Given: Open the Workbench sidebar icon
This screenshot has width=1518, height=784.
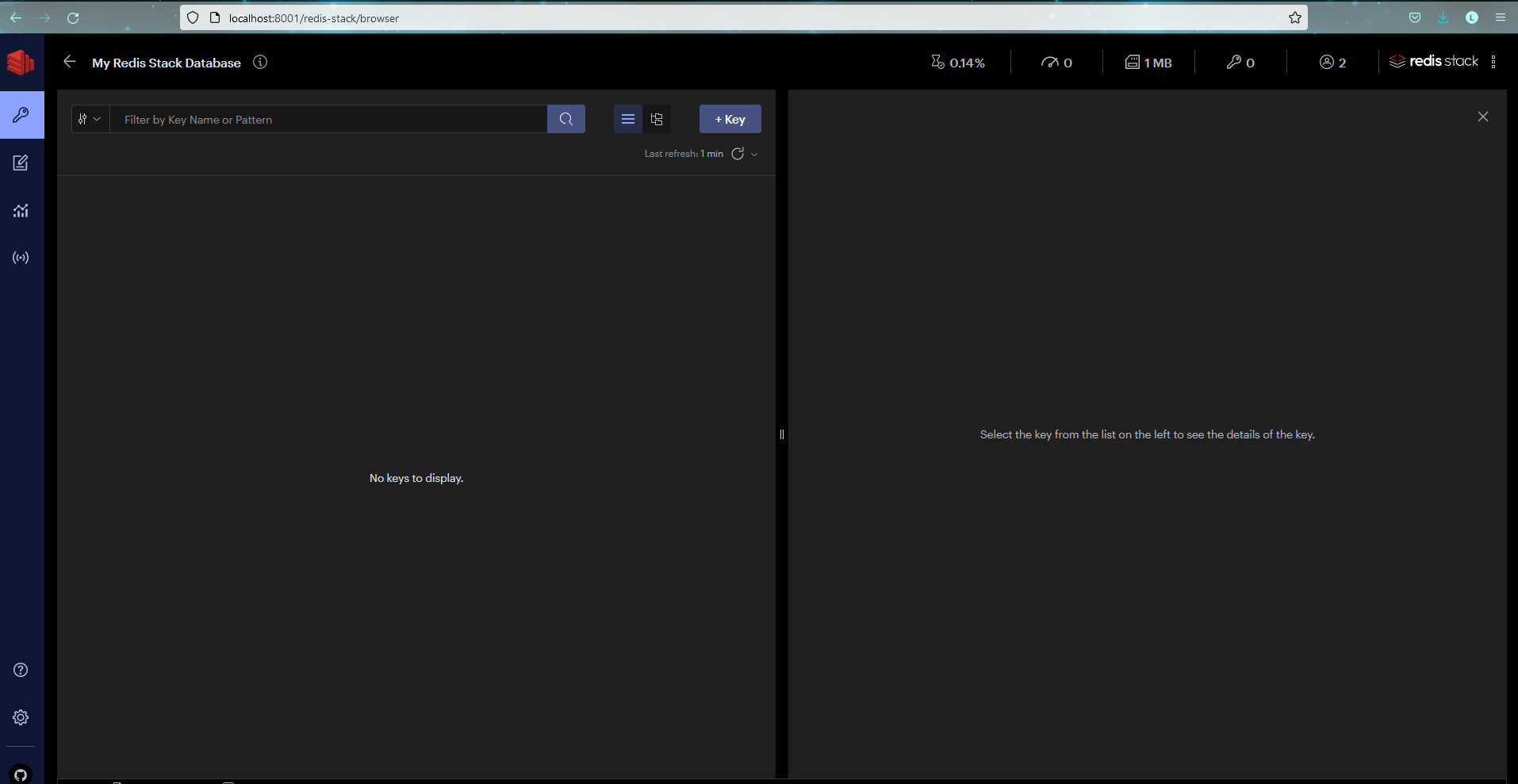Looking at the screenshot, I should [x=21, y=163].
